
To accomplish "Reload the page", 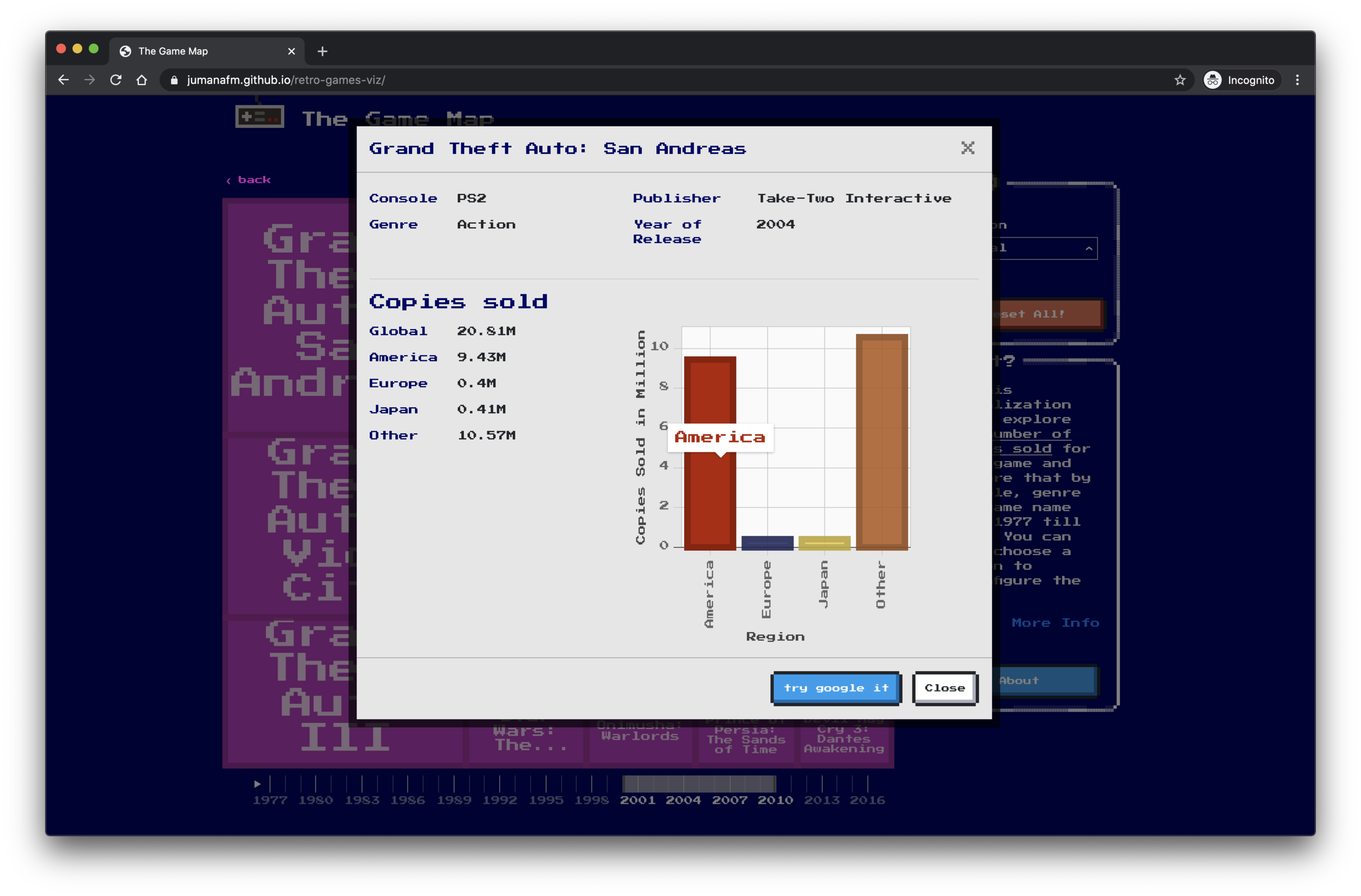I will pyautogui.click(x=116, y=80).
